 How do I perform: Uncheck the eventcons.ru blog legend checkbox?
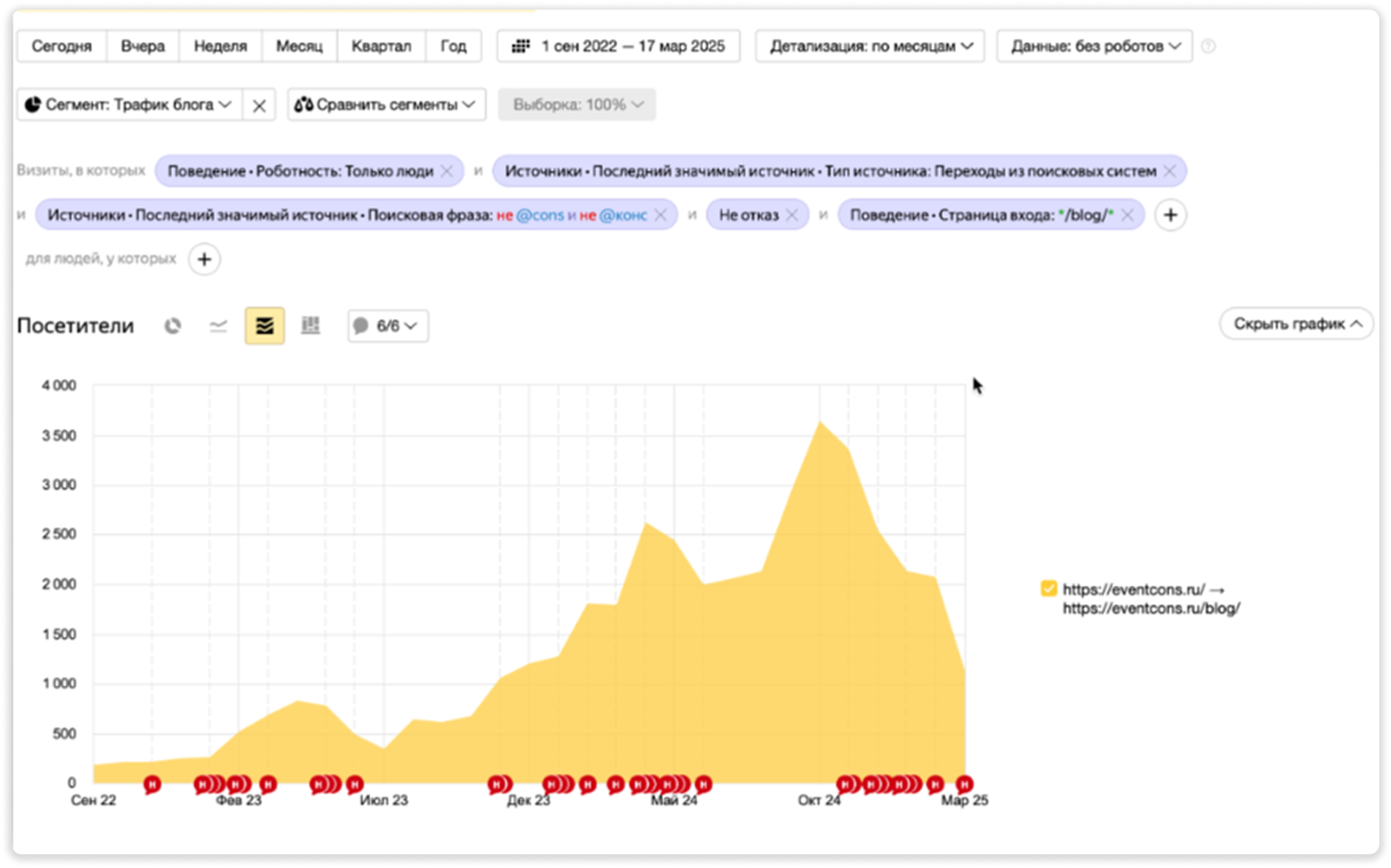click(1049, 589)
